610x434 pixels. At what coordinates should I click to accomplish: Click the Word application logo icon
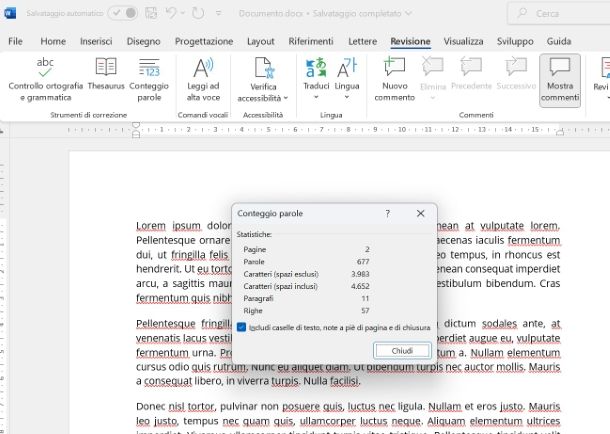tap(10, 13)
